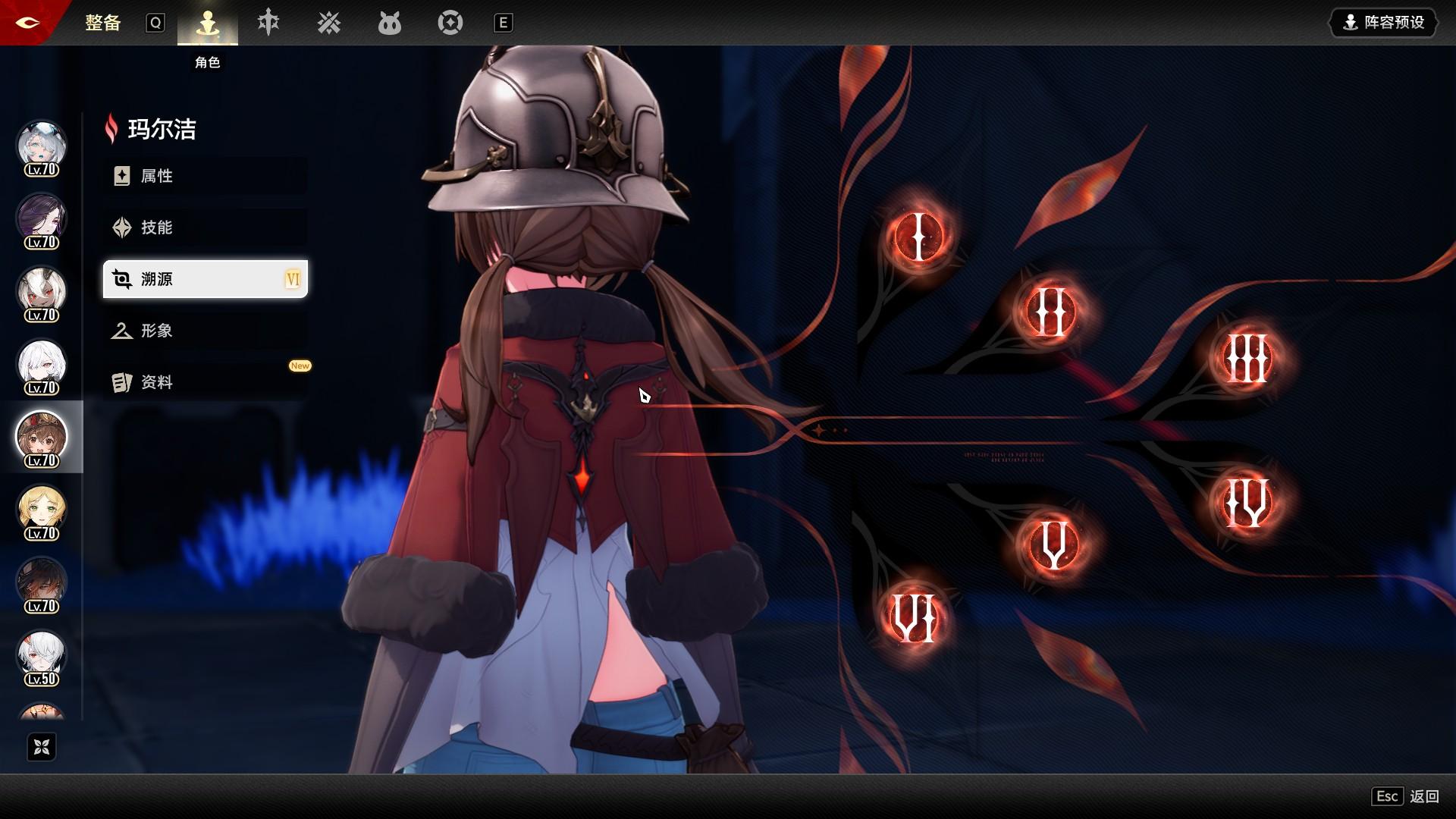Select resonance node I orb
This screenshot has height=819, width=1456.
point(918,237)
